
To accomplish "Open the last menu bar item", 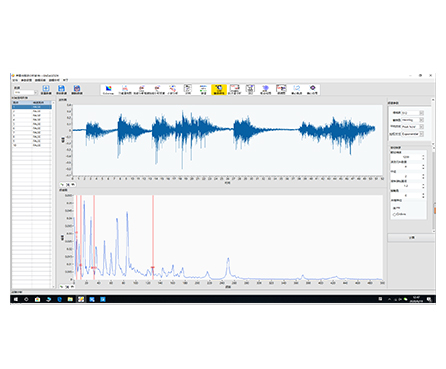I will pos(66,80).
